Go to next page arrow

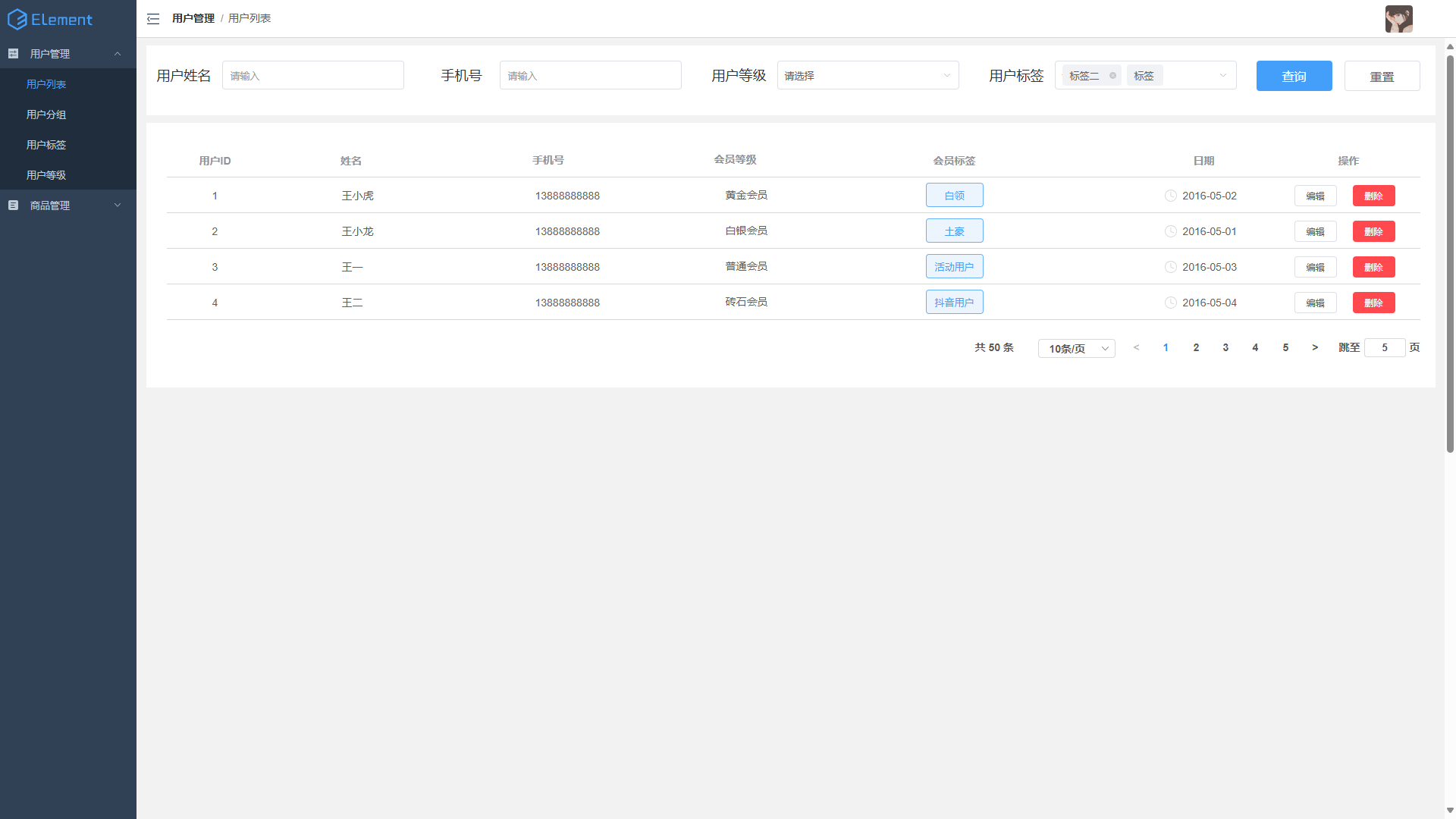[1315, 347]
